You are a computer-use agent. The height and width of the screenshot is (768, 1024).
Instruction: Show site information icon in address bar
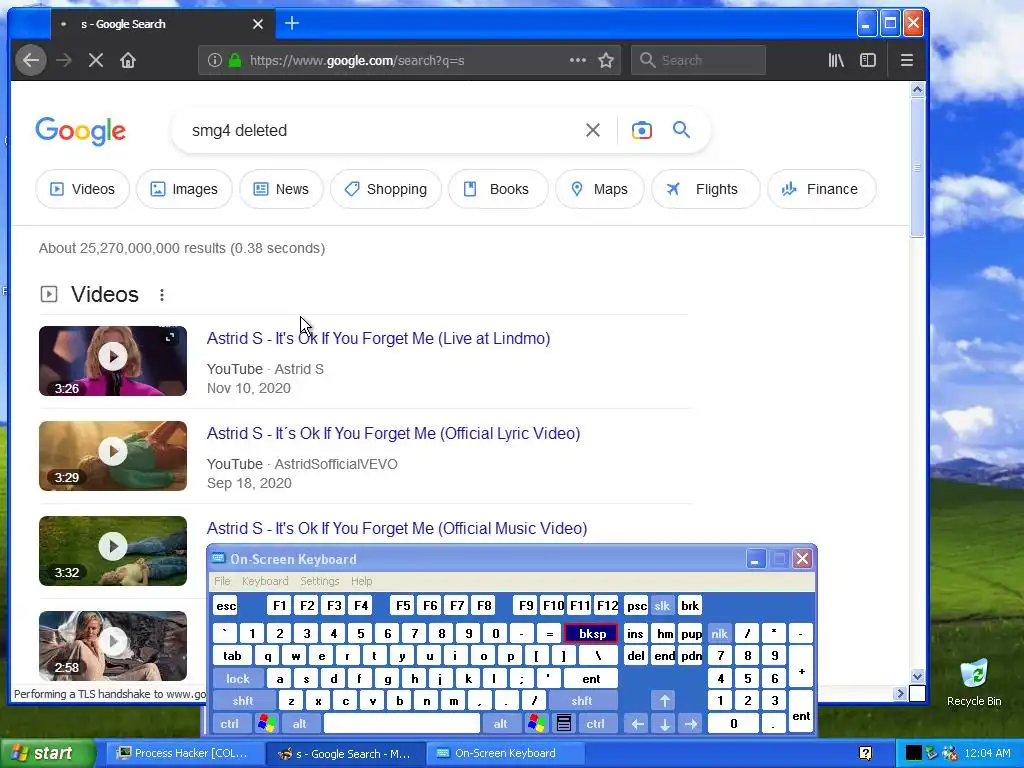point(214,60)
